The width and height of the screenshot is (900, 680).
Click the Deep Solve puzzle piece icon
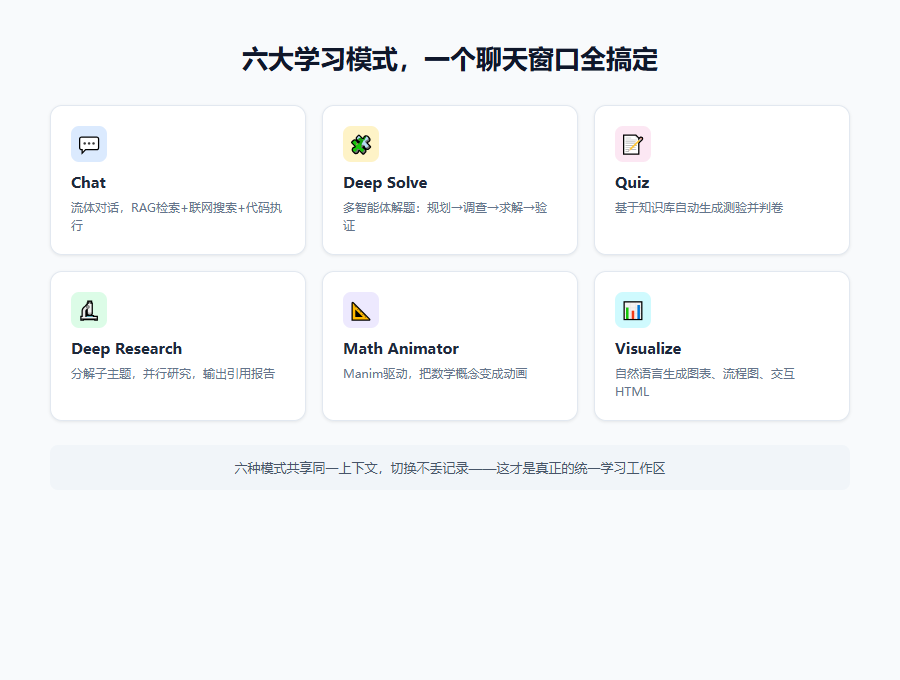361,144
